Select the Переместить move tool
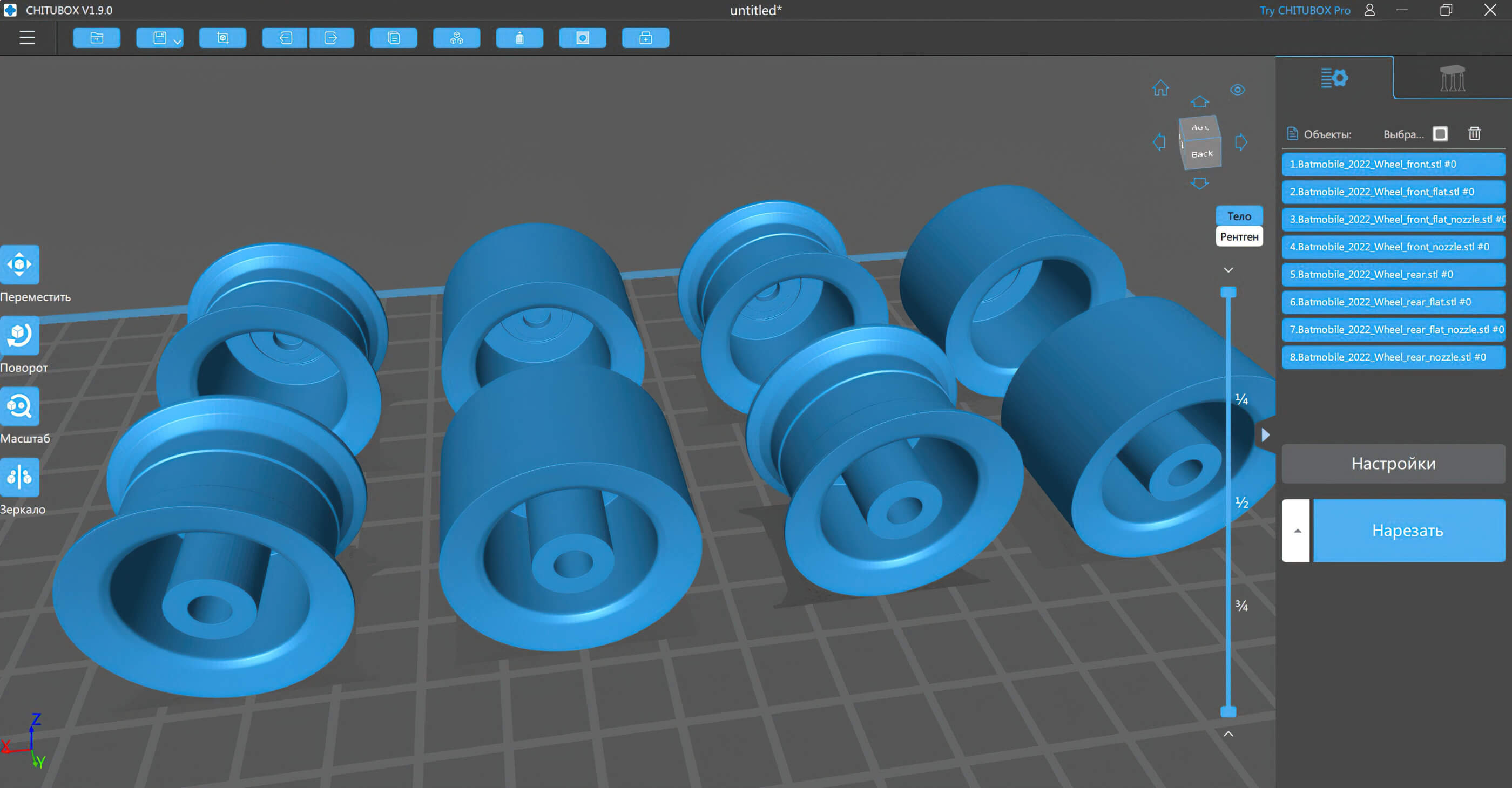 pos(20,264)
